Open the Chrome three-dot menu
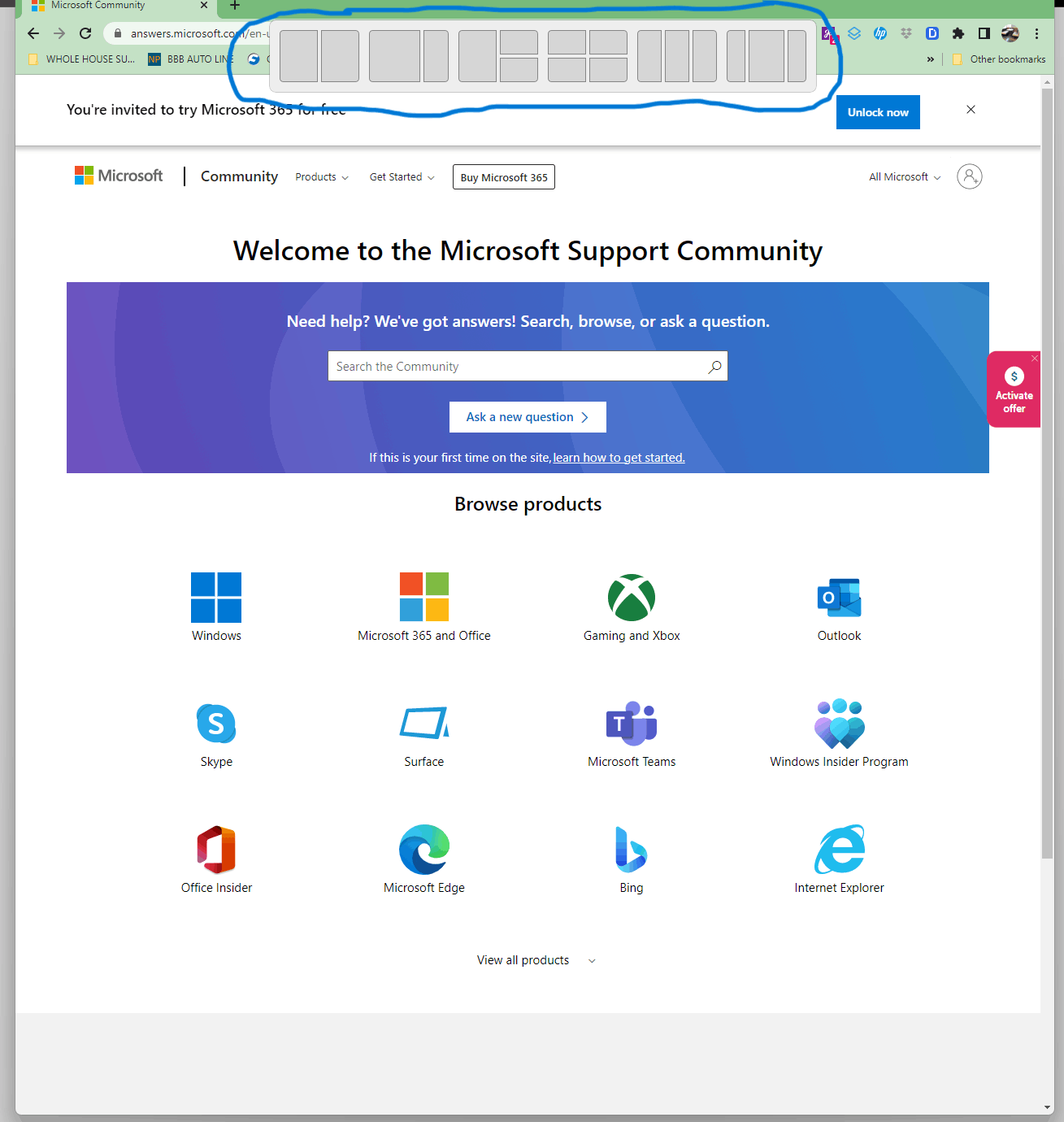1064x1122 pixels. click(1036, 33)
